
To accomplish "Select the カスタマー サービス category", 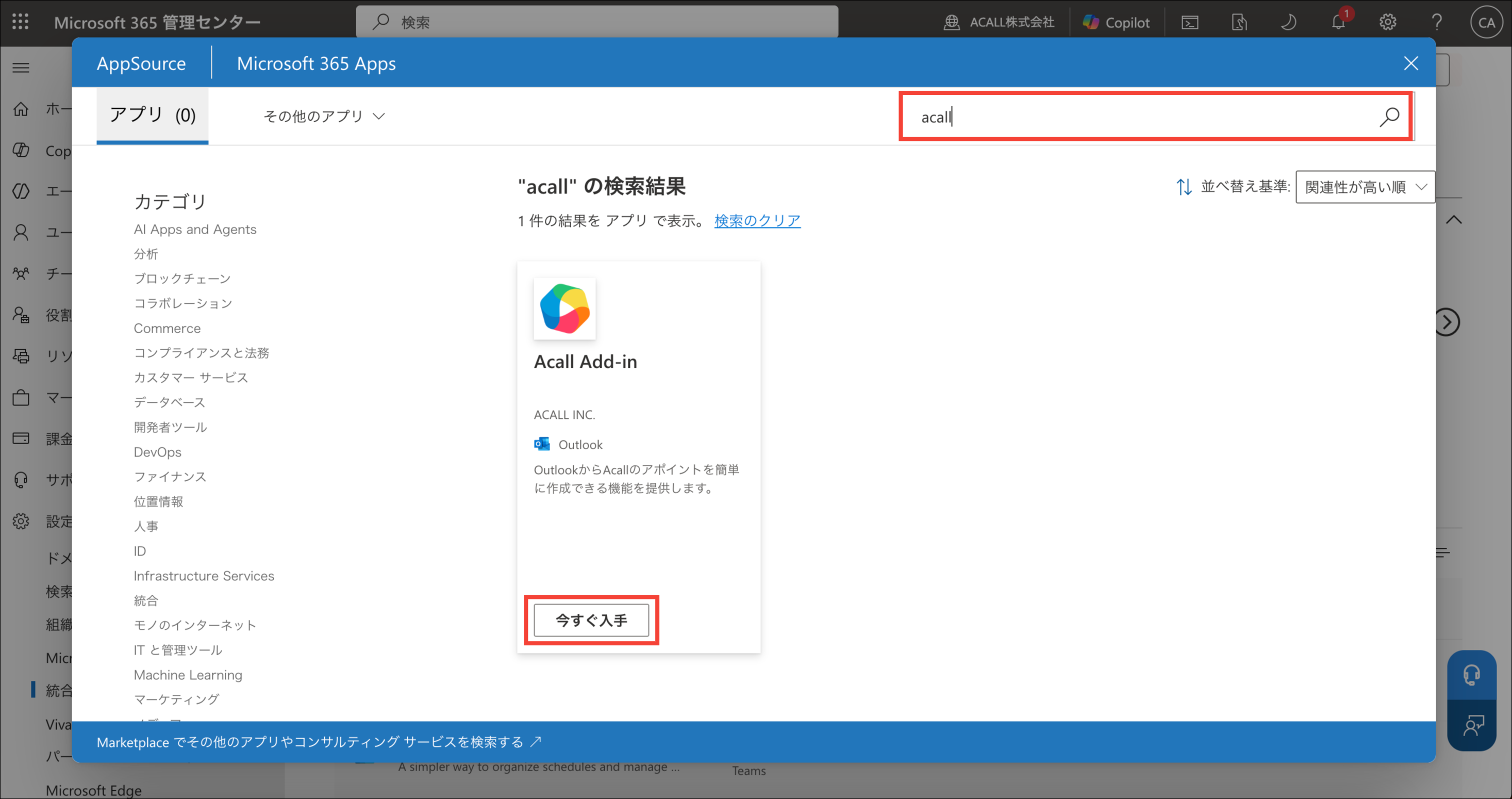I will 191,378.
